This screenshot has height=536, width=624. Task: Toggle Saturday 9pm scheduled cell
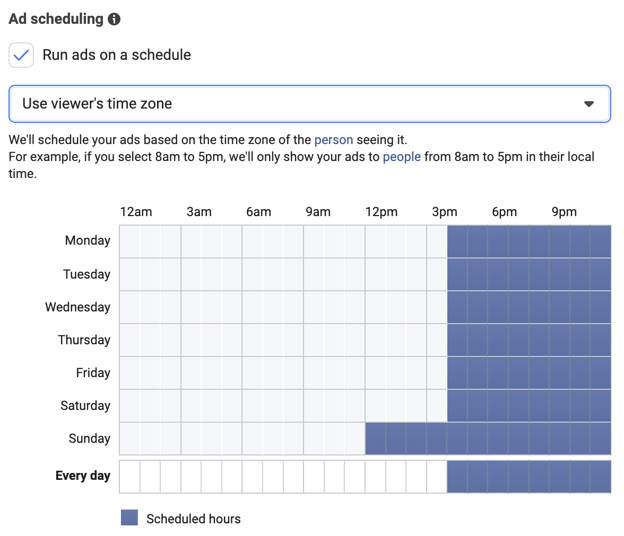(x=559, y=406)
